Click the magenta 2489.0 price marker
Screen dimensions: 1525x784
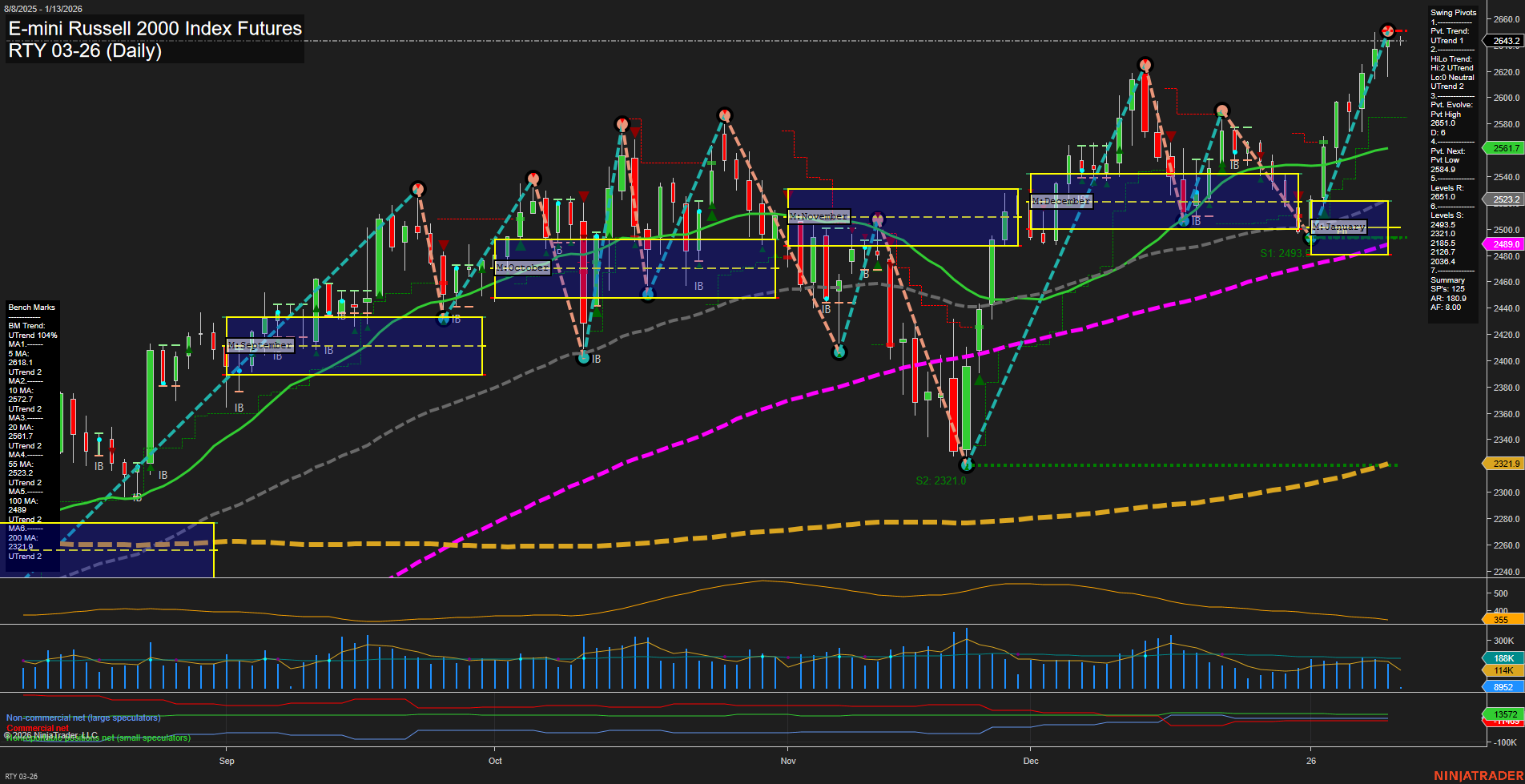point(1504,243)
